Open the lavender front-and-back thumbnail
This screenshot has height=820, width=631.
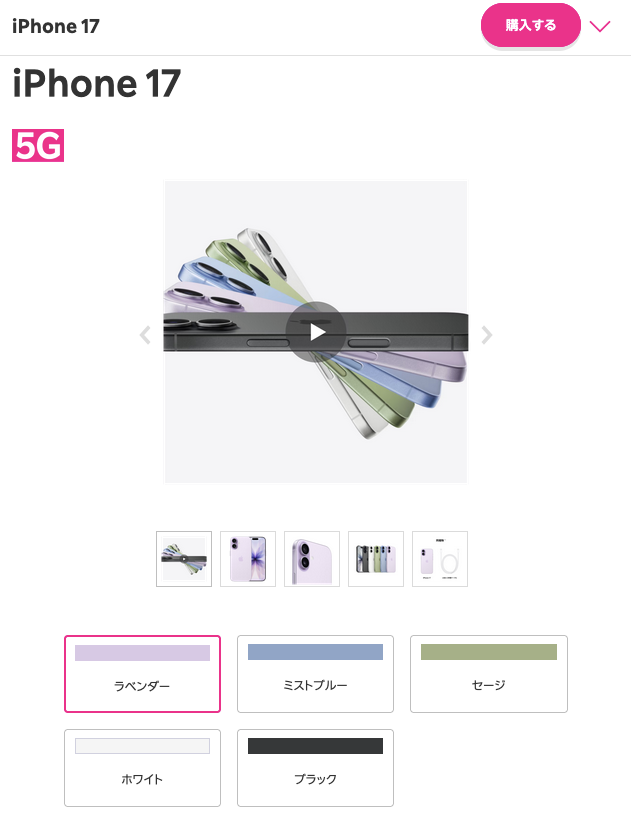click(248, 559)
